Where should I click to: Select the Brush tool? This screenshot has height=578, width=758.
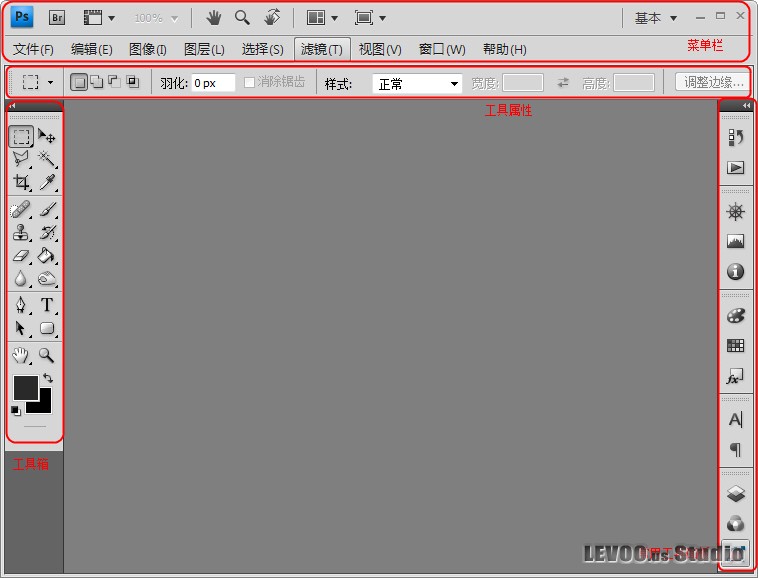pos(47,210)
